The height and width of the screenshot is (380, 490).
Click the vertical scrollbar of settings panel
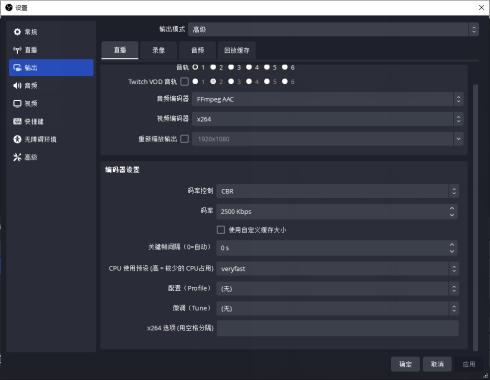click(476, 217)
